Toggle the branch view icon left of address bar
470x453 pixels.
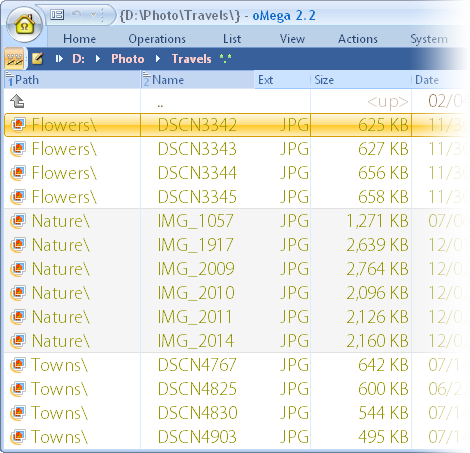point(14,59)
